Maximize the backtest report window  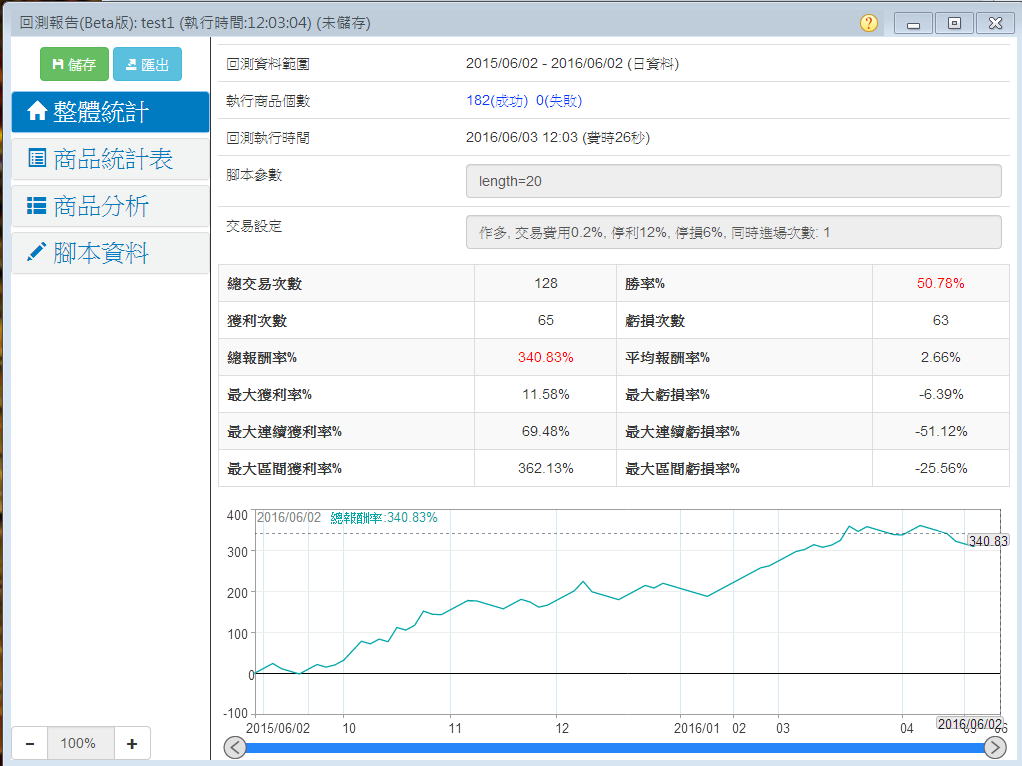pyautogui.click(x=954, y=23)
